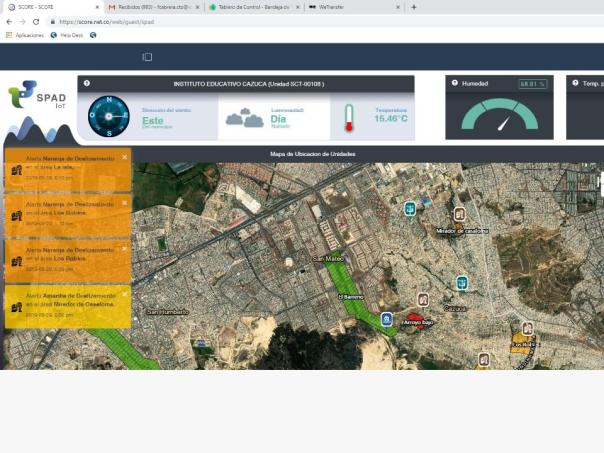The height and width of the screenshot is (453, 604).
Task: Go back using the browser back arrow
Action: pyautogui.click(x=9, y=22)
